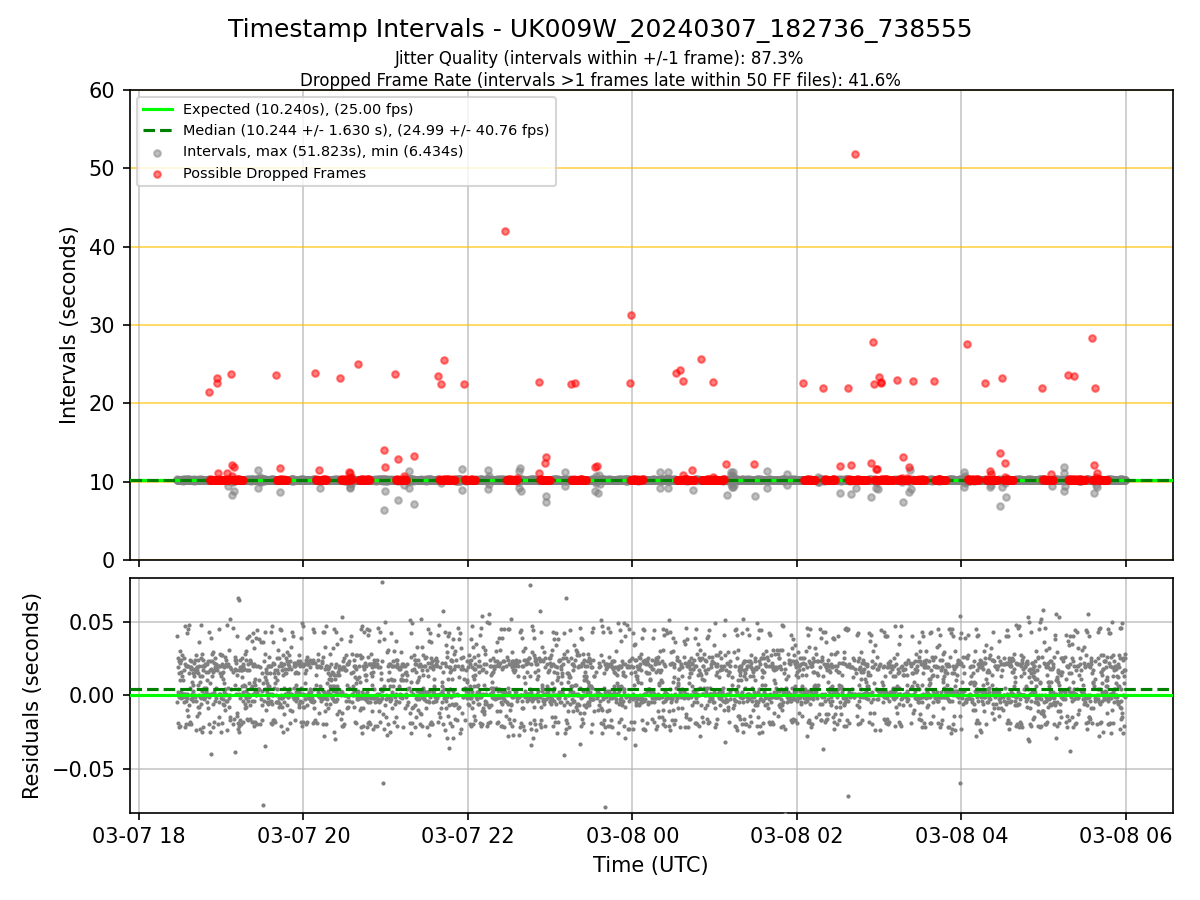Screen dimensions: 1200x900
Task: Click the "Residuals (seconds)" y-axis label
Action: pyautogui.click(x=32, y=696)
